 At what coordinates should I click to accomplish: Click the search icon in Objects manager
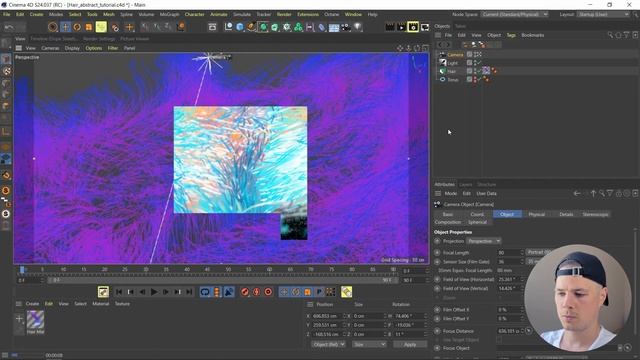point(610,35)
